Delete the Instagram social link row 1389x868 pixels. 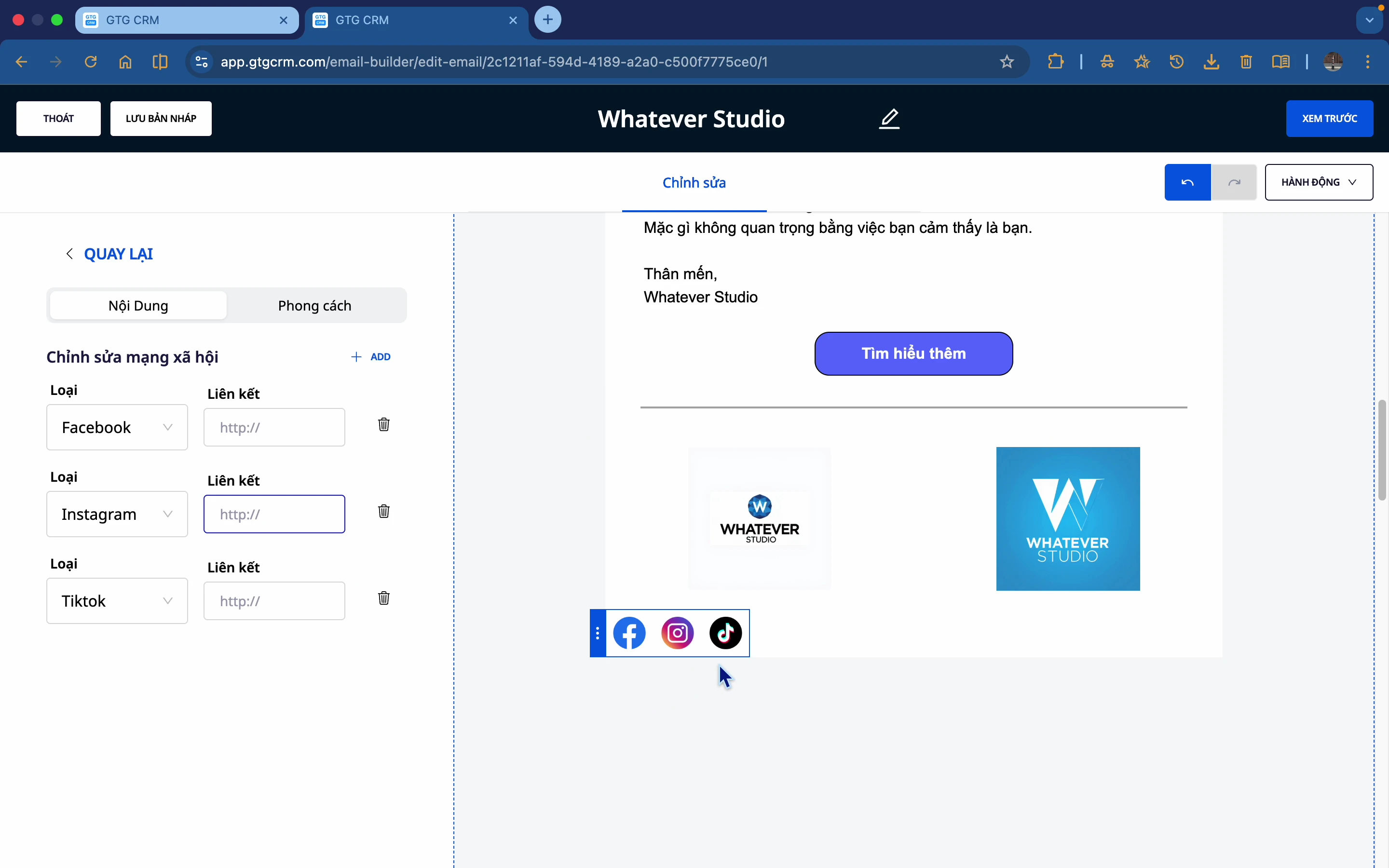(383, 512)
